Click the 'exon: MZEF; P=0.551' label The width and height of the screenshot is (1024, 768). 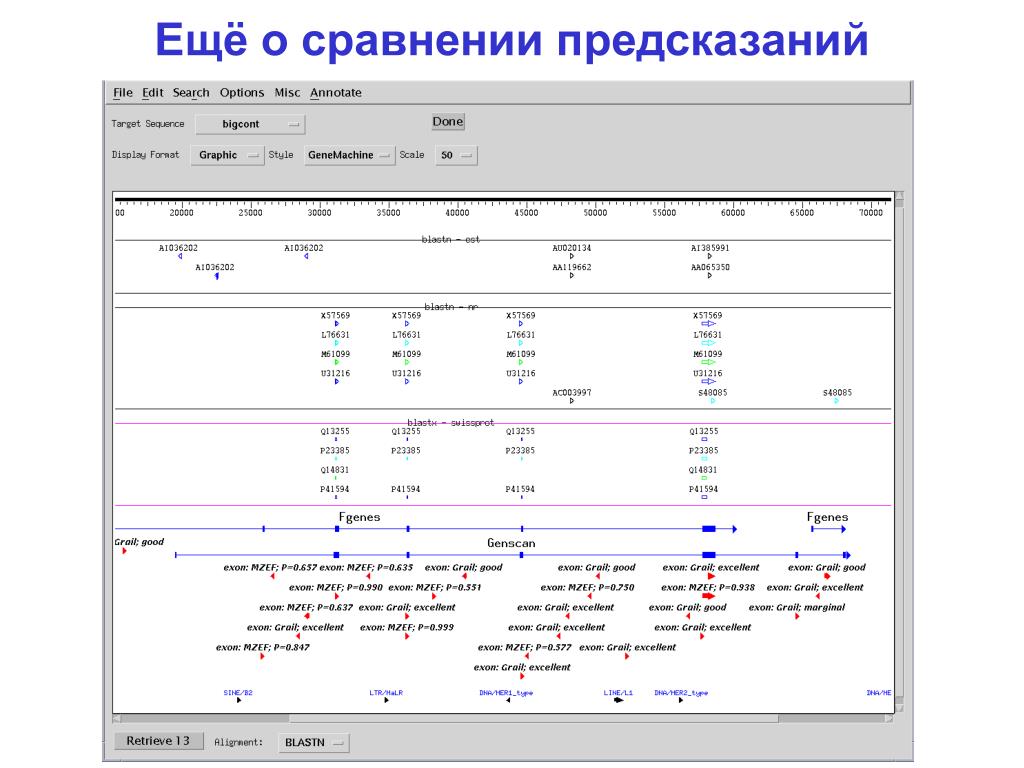[x=434, y=587]
